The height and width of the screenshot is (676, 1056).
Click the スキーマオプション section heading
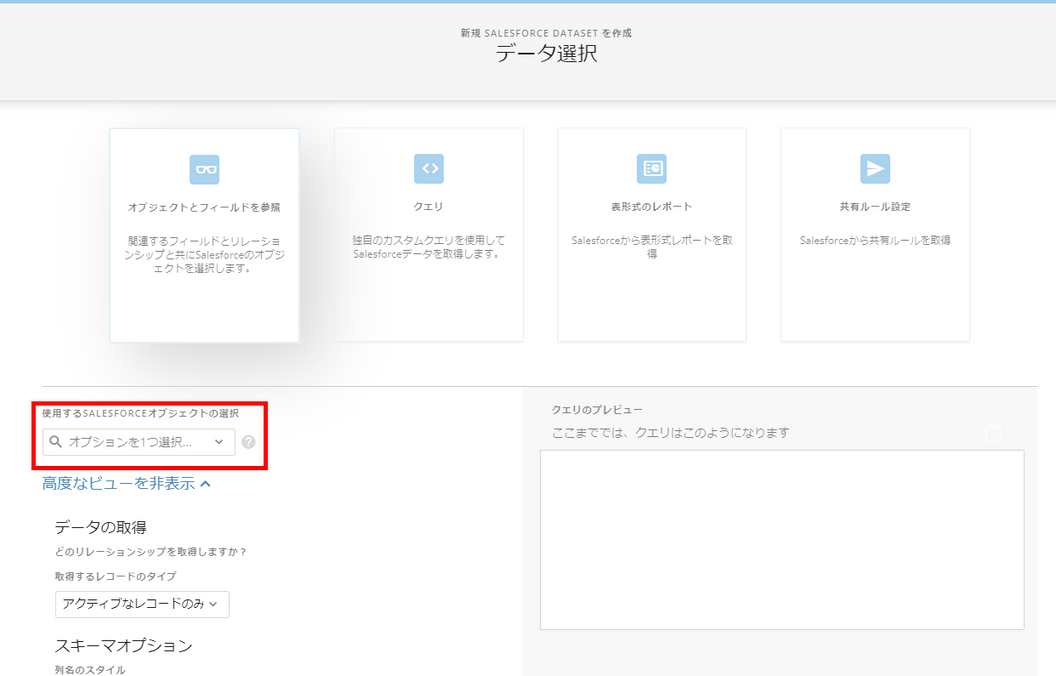(x=123, y=646)
